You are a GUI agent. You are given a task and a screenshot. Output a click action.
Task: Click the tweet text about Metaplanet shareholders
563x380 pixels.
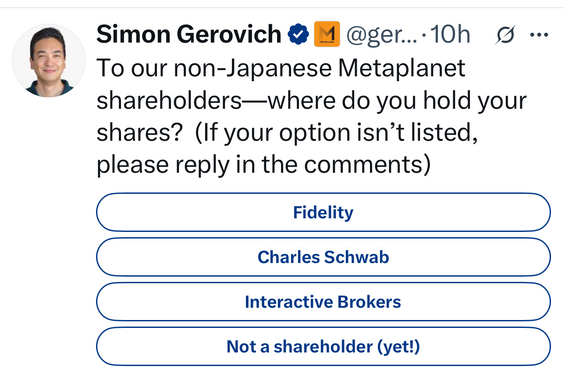[311, 116]
